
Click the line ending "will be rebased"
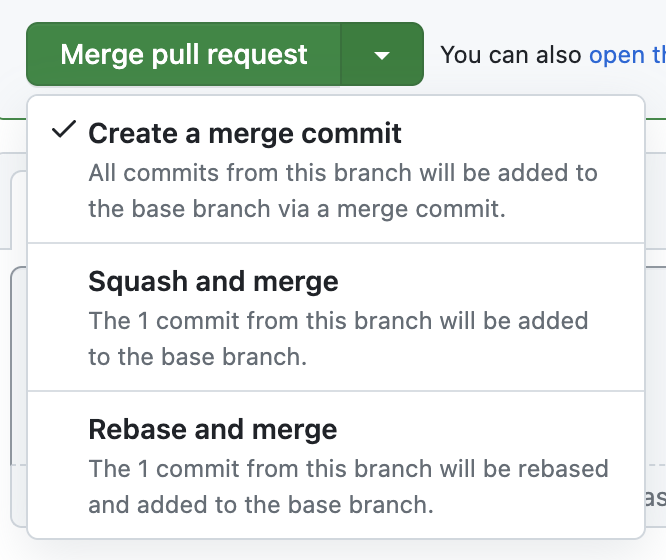(348, 468)
